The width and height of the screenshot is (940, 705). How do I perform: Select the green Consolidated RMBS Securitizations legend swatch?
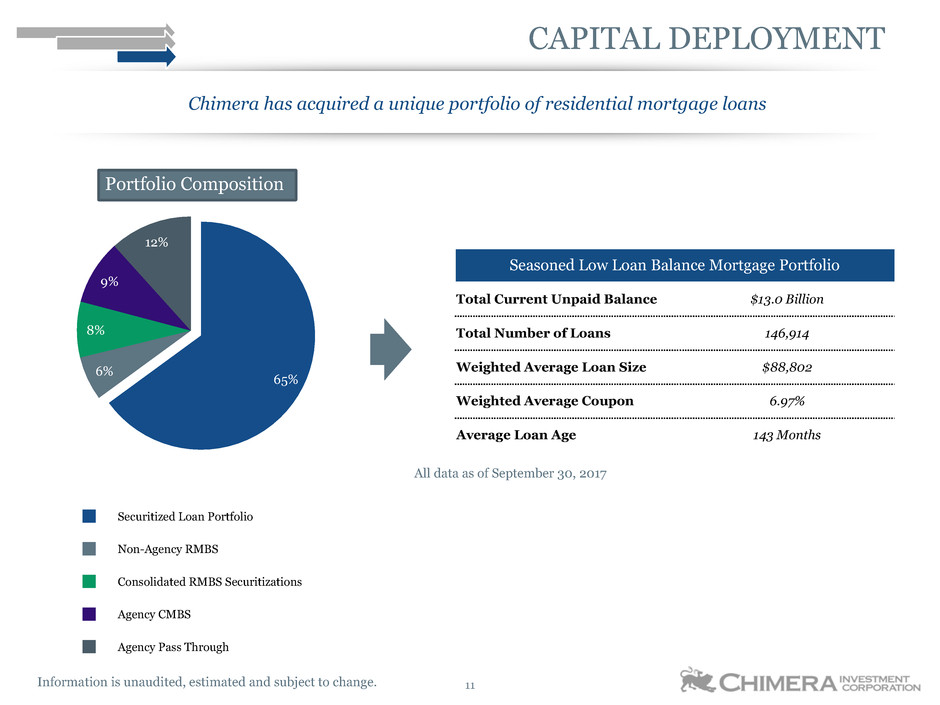89,582
